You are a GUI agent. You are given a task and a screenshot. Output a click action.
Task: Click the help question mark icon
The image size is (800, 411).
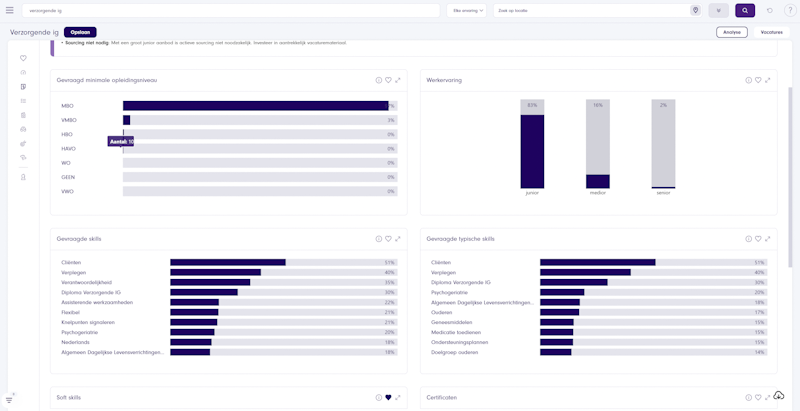pyautogui.click(x=789, y=10)
